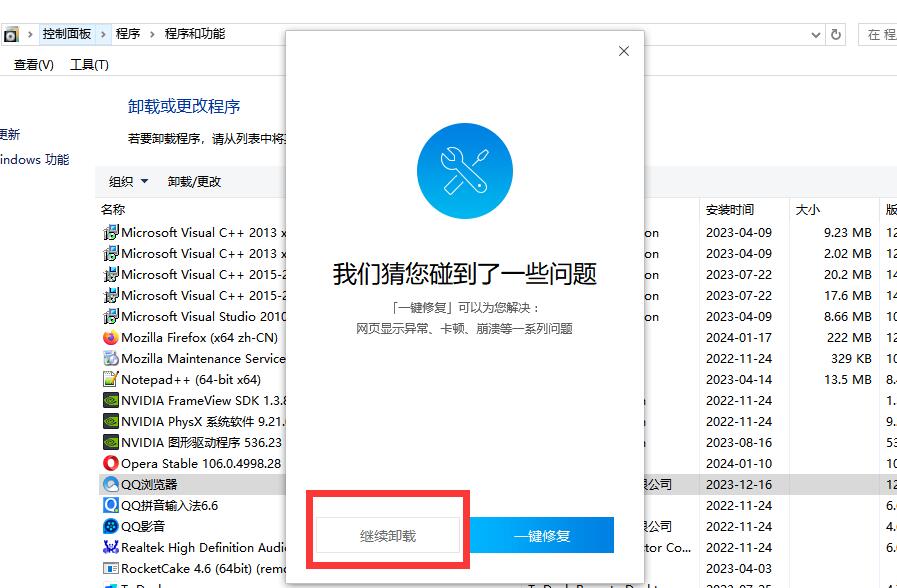The width and height of the screenshot is (897, 588).
Task: Click install date 2023-12-16 for QQ浏览器
Action: (739, 484)
